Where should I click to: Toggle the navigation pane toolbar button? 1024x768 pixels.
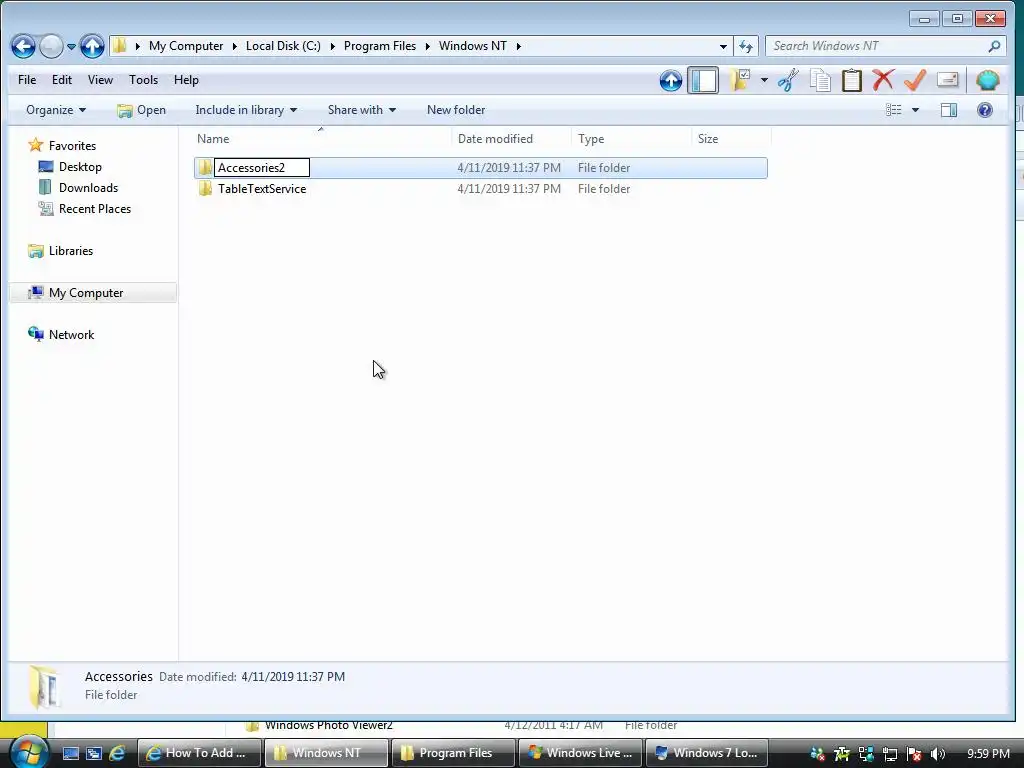pyautogui.click(x=703, y=80)
